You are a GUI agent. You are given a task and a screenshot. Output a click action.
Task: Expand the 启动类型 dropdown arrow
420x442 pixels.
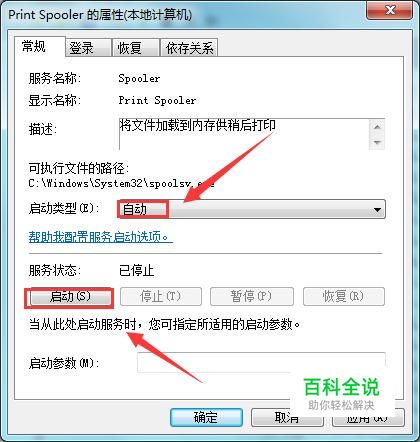tap(377, 210)
